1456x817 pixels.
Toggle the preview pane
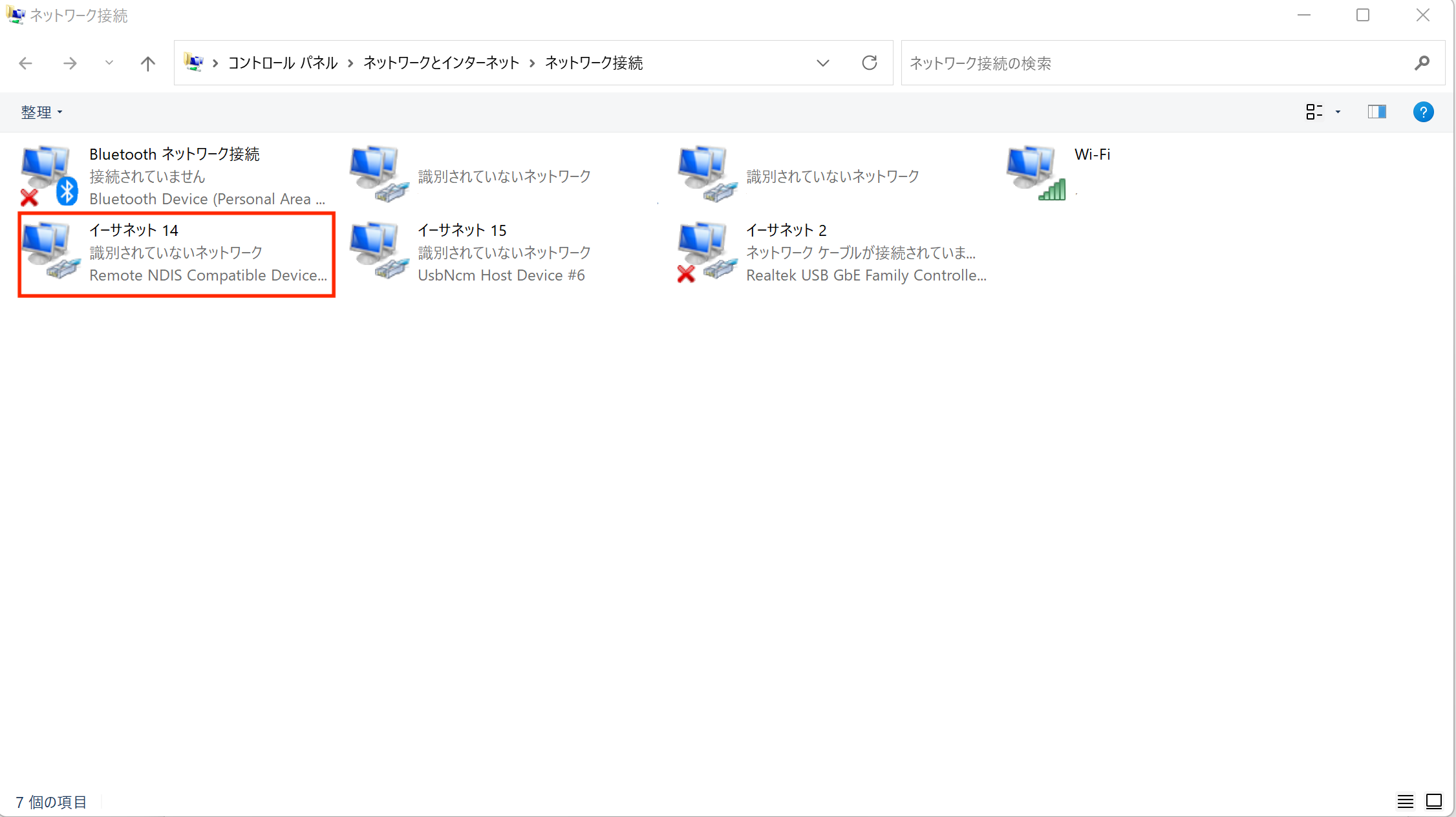[1376, 112]
